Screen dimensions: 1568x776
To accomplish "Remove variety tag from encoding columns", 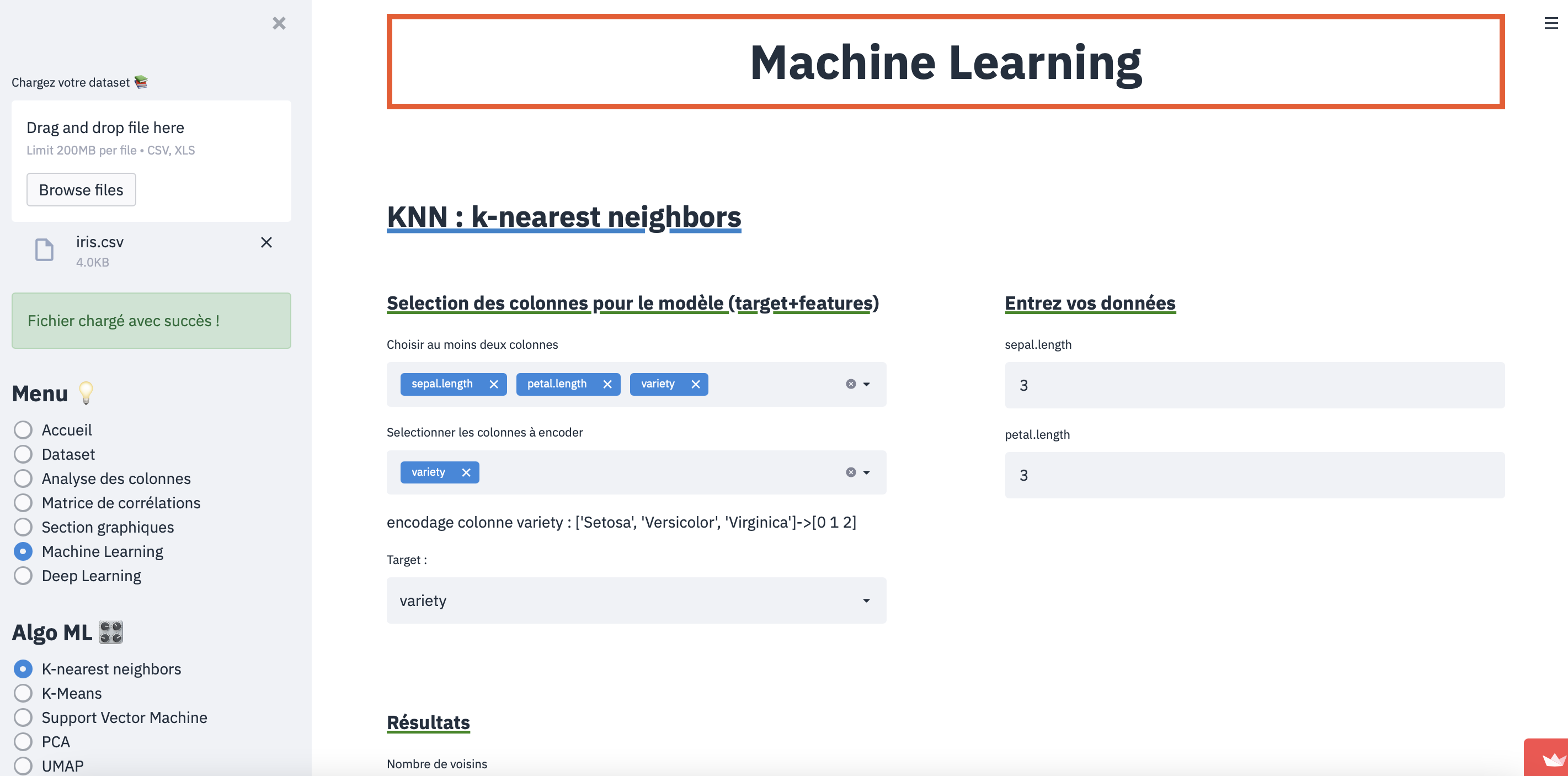I will point(466,472).
